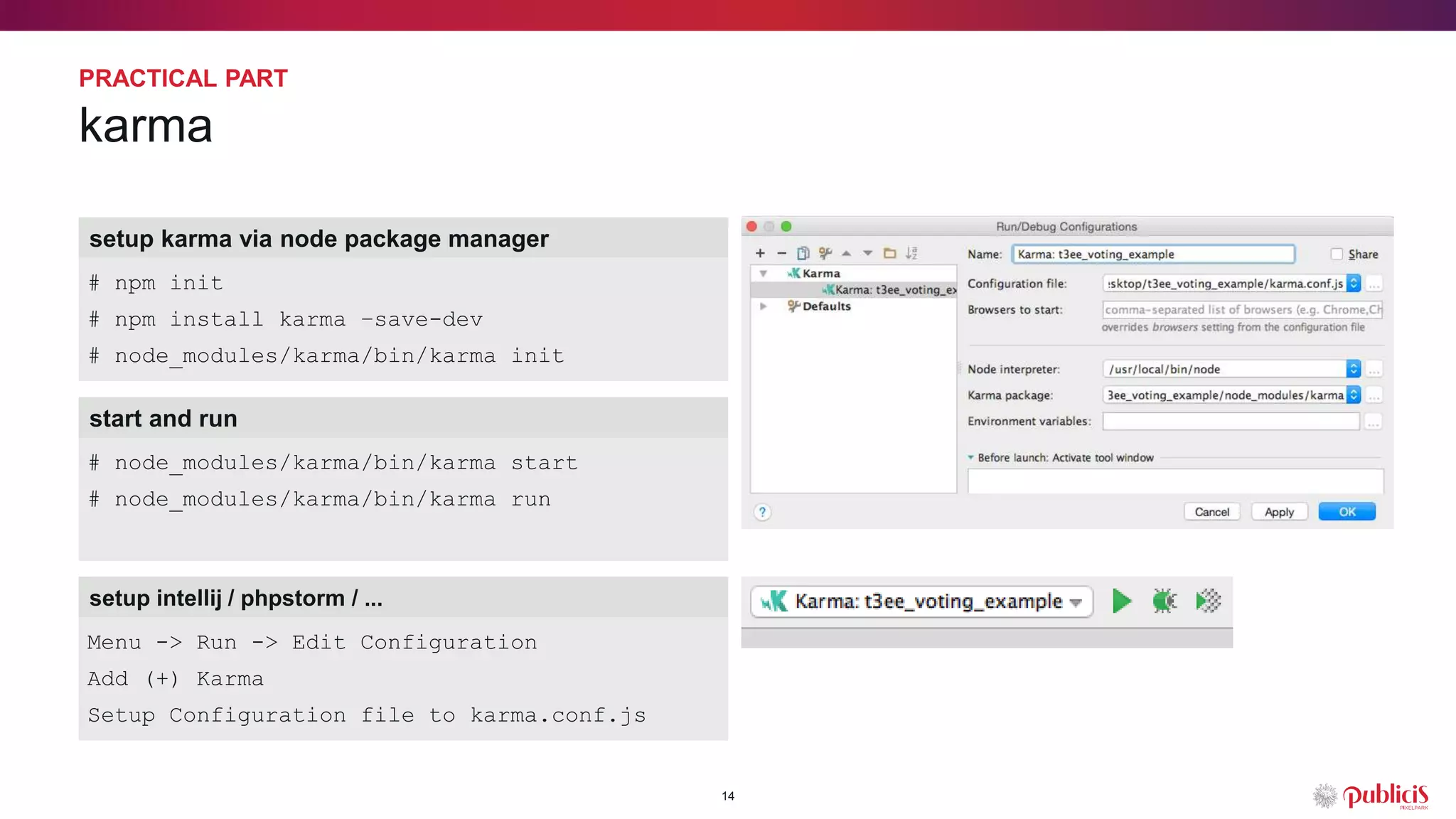1456x819 pixels.
Task: Click the Karma logo in the run selector
Action: (774, 601)
